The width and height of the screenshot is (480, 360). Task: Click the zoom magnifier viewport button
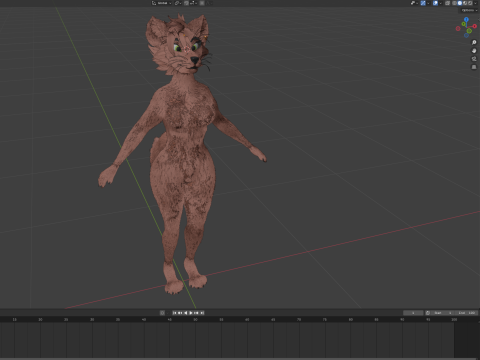click(474, 43)
